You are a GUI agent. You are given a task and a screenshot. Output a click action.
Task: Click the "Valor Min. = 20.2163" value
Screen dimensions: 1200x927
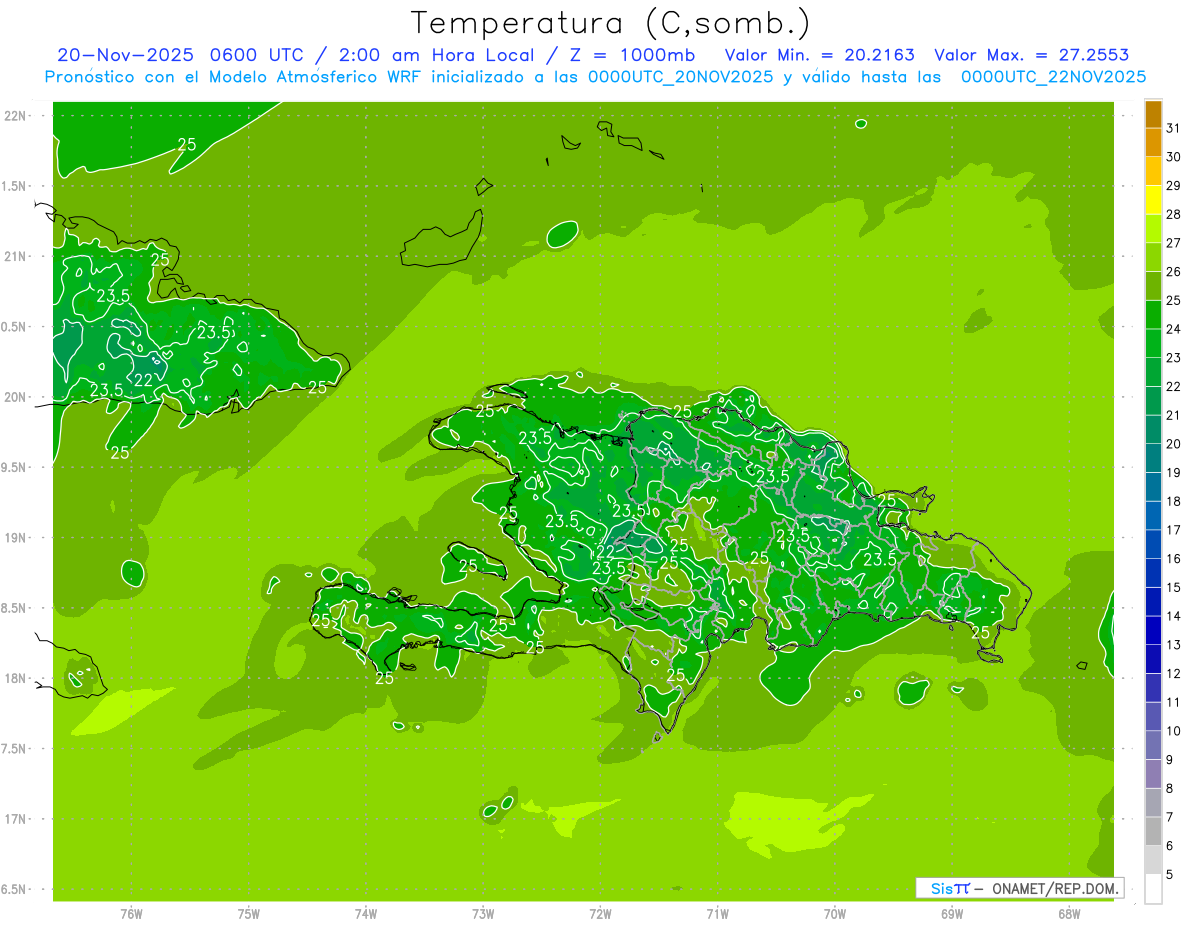(x=819, y=54)
